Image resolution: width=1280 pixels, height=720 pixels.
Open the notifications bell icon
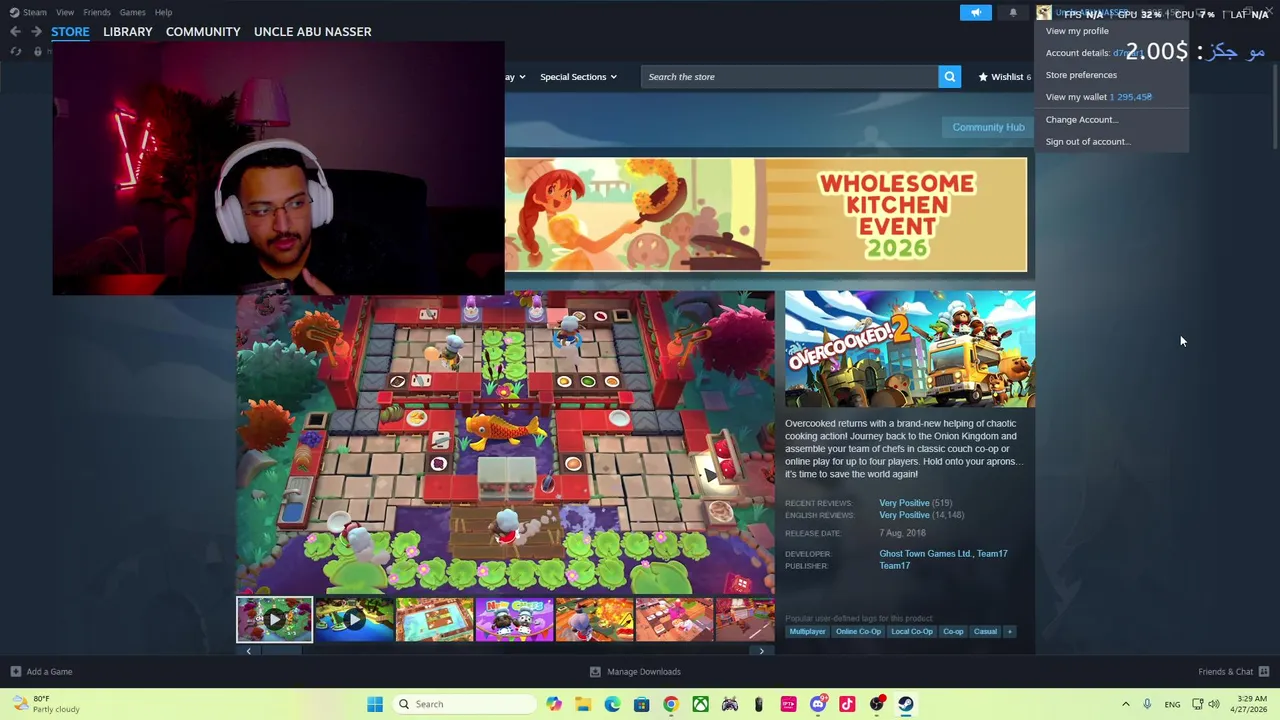point(1013,13)
